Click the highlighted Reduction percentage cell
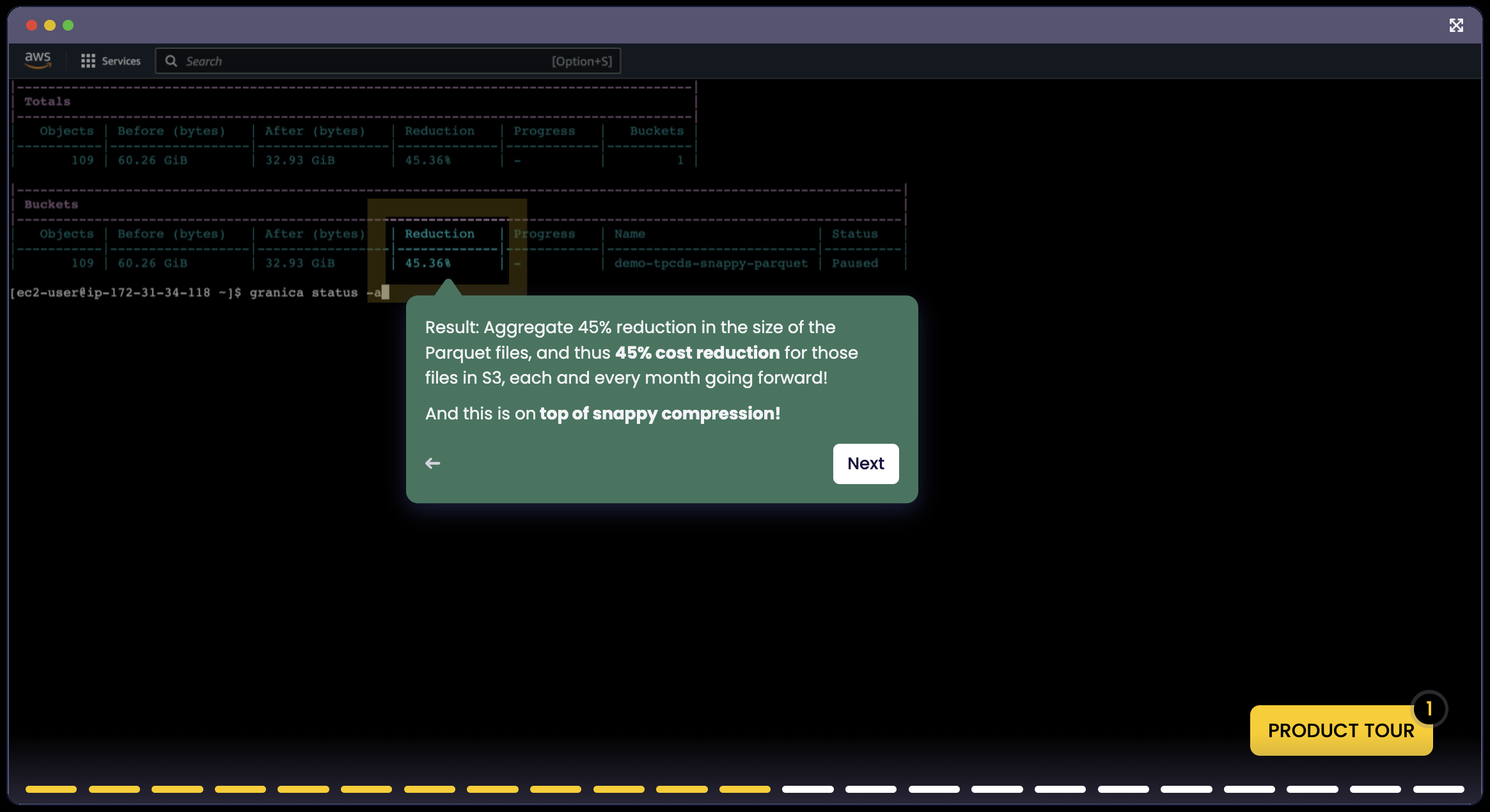 point(429,262)
